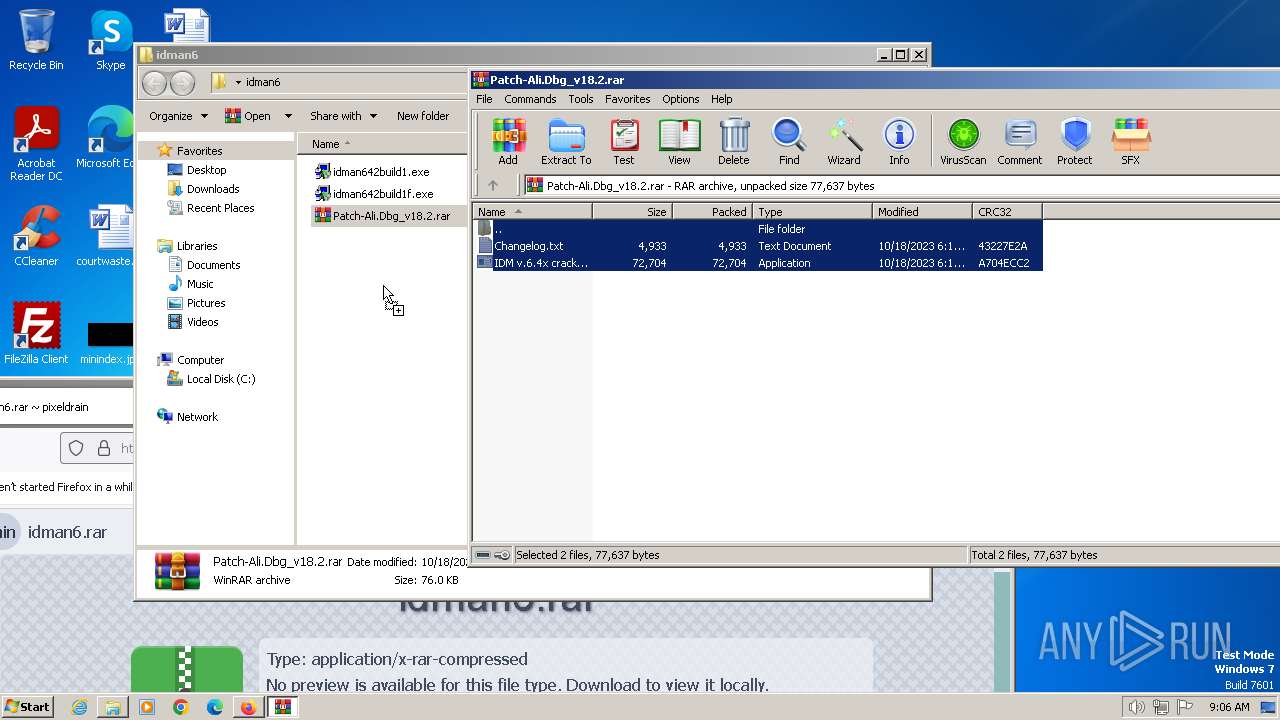Open Videos library

click(x=202, y=322)
